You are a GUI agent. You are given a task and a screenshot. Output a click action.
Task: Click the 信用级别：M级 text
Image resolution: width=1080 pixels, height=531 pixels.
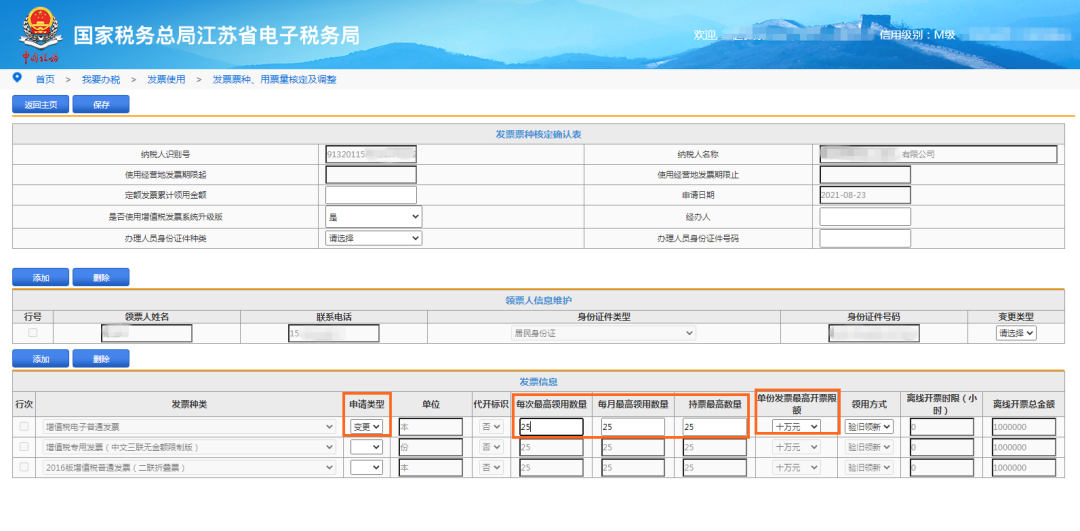pos(917,34)
